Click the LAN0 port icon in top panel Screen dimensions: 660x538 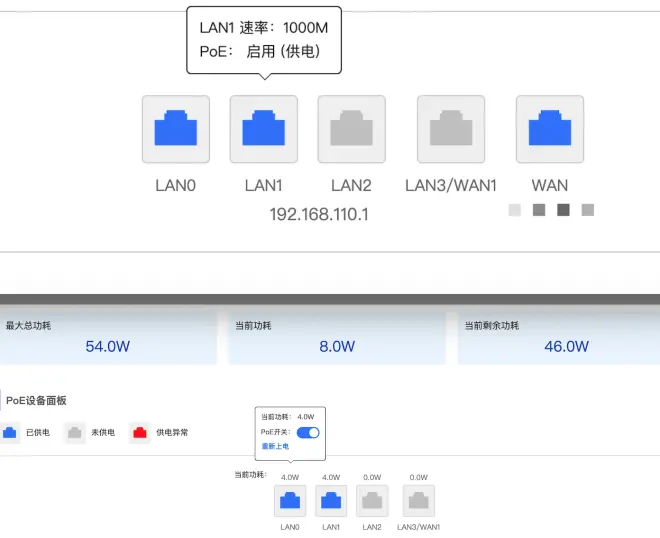click(176, 129)
